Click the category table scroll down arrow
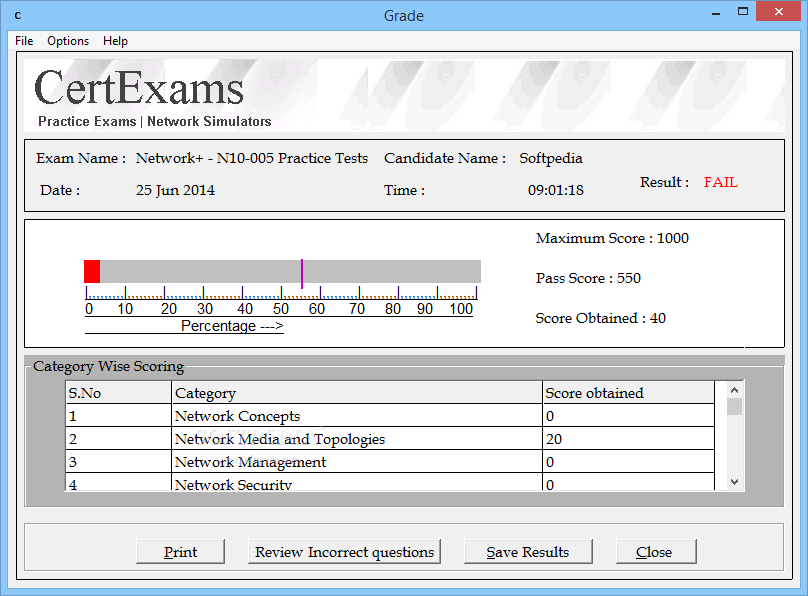The width and height of the screenshot is (808, 596). 735,482
